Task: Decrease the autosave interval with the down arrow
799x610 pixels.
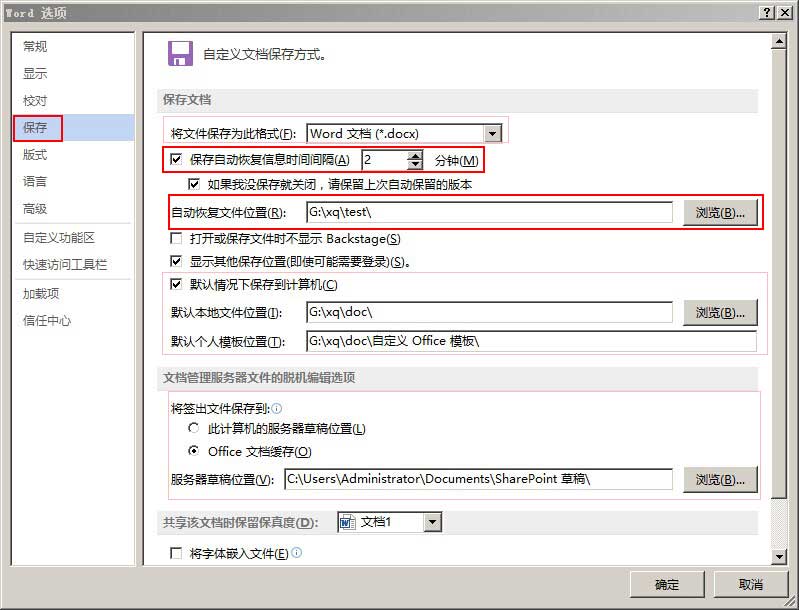Action: pyautogui.click(x=415, y=165)
